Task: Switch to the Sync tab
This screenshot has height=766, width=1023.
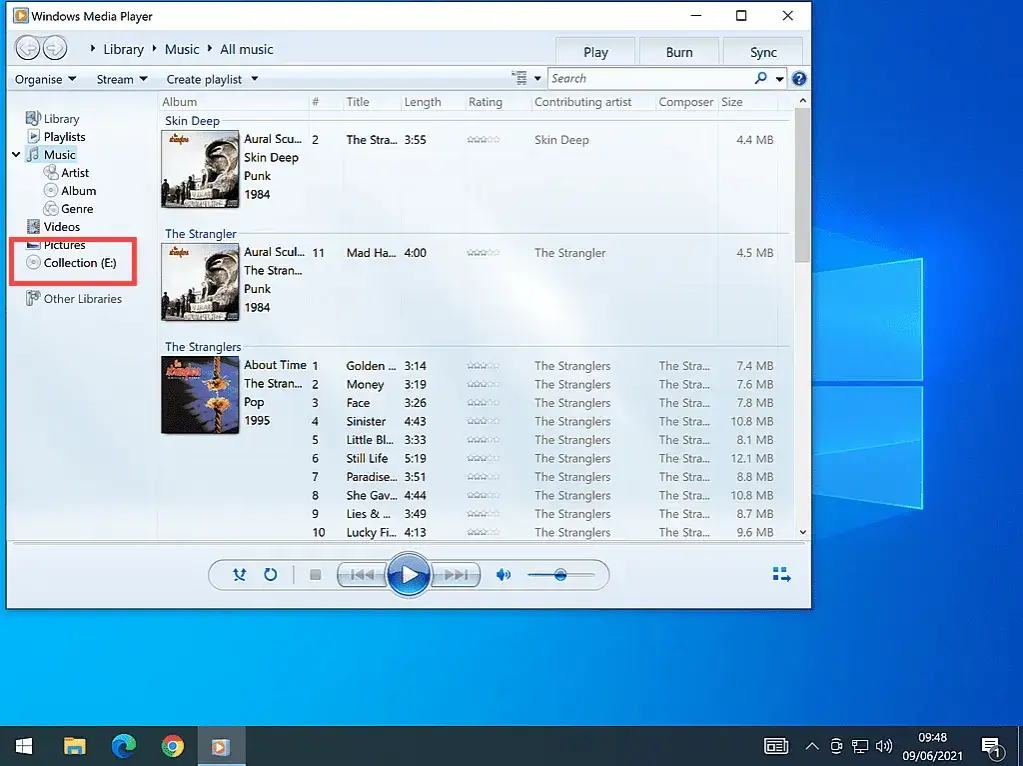Action: [763, 52]
